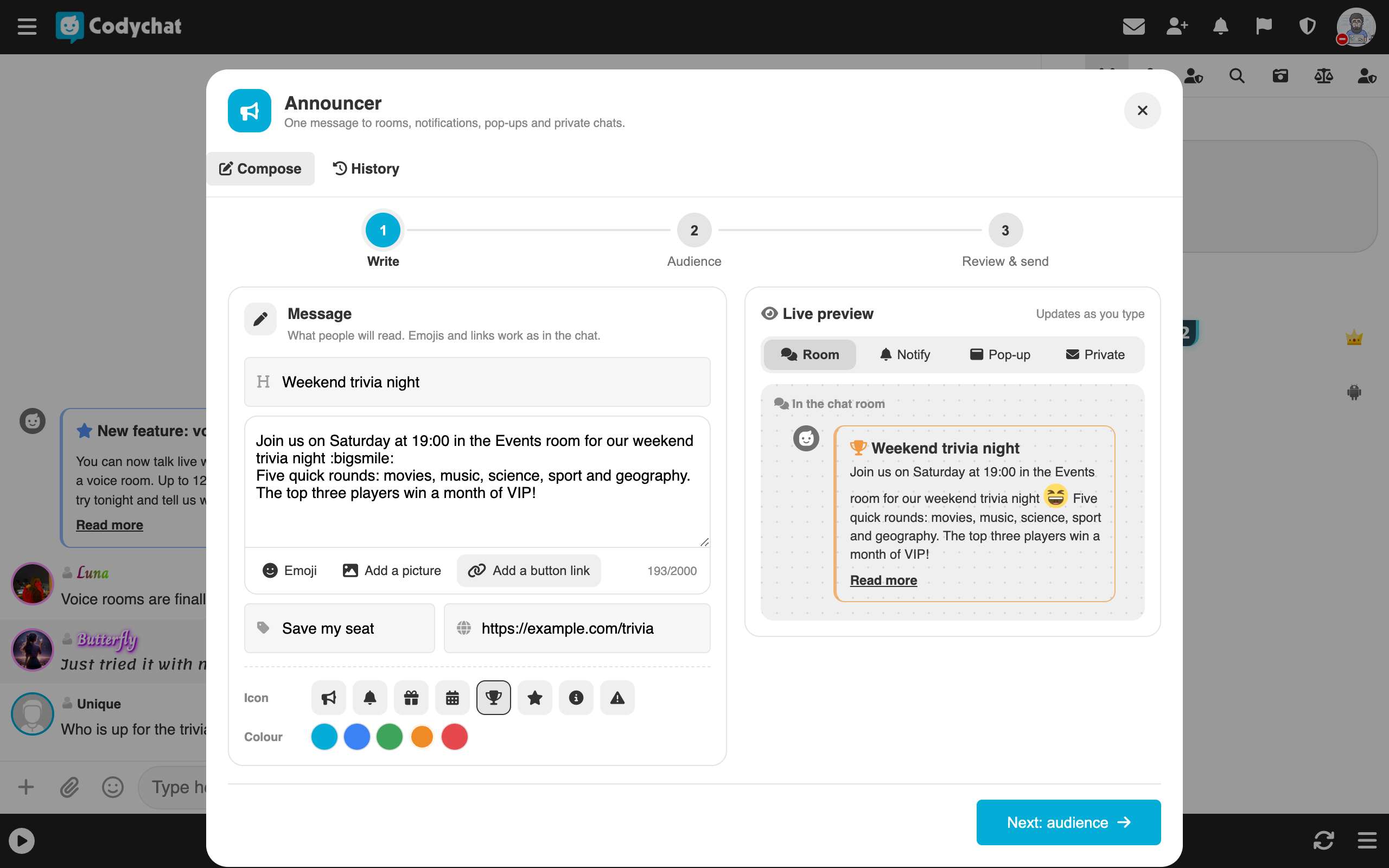
Task: Toggle Add a button link
Action: point(528,571)
